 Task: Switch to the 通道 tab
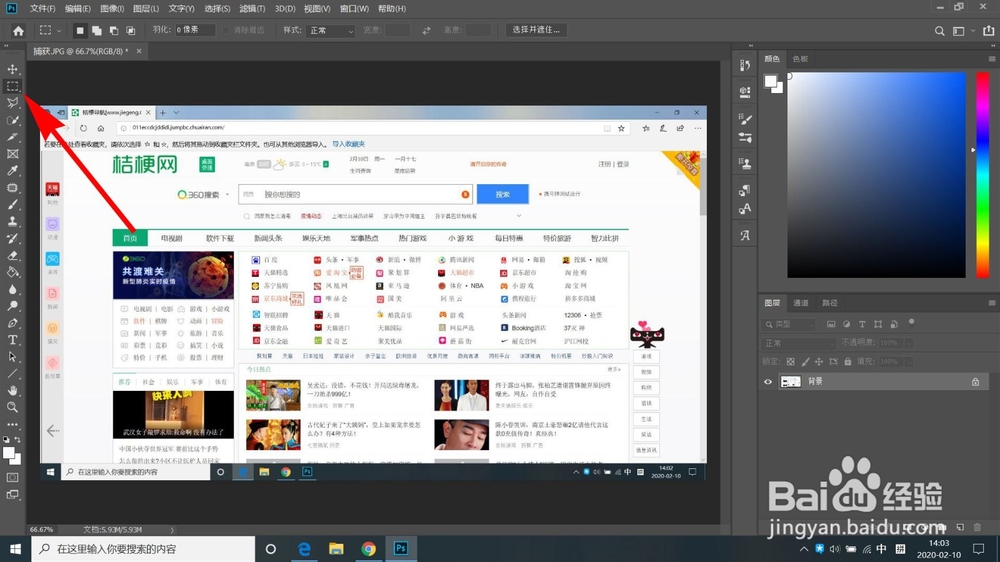coord(800,303)
